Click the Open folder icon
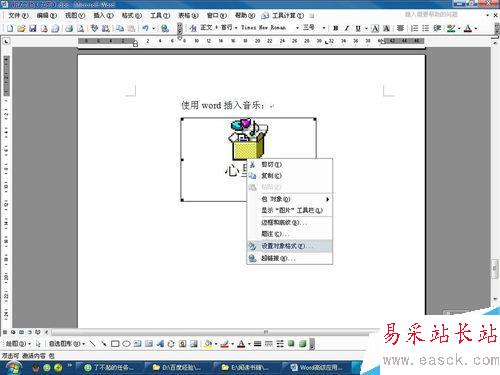This screenshot has width=500, height=375. tap(21, 28)
